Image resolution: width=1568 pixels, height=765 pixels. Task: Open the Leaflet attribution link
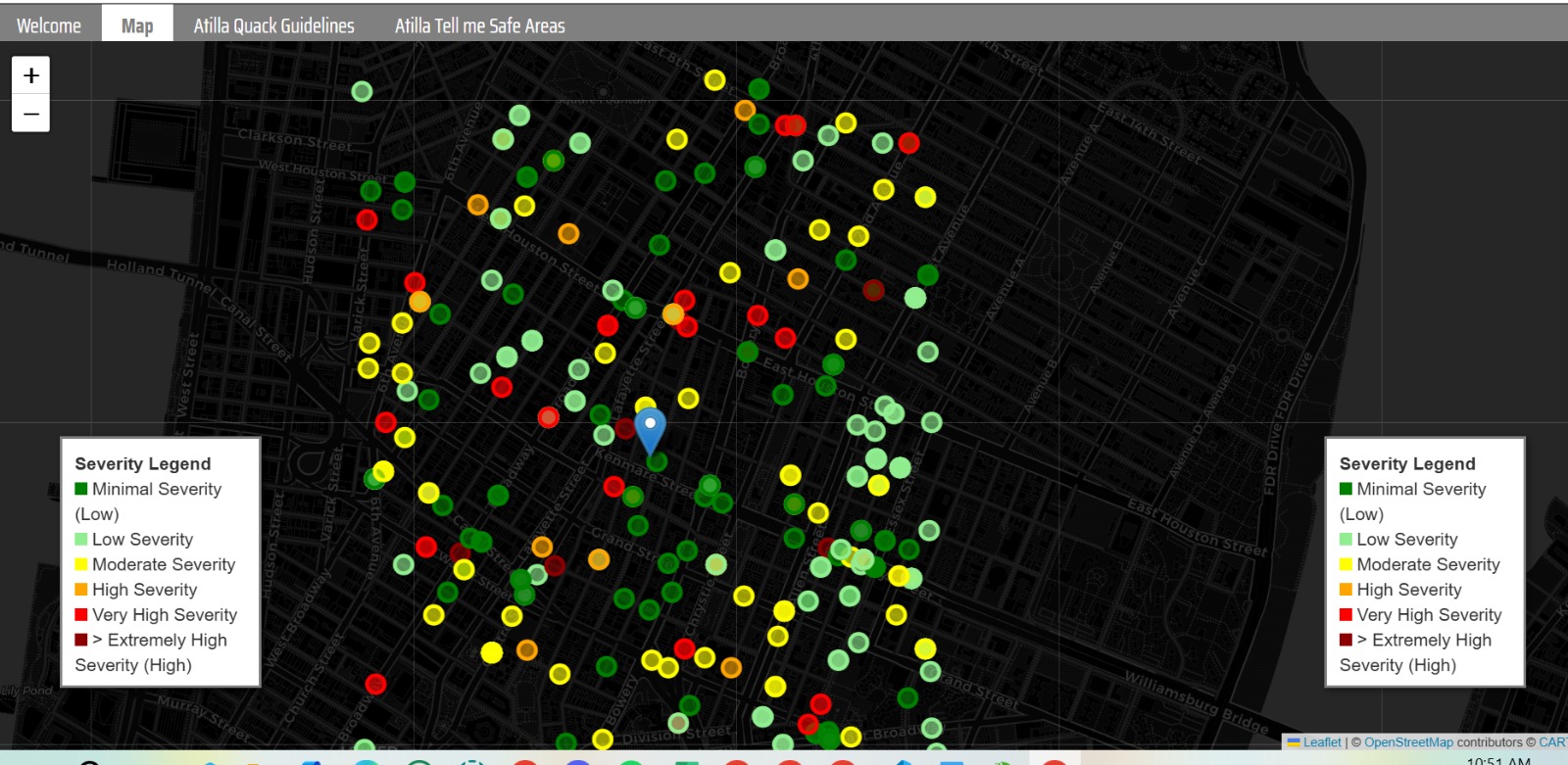coord(1322,742)
